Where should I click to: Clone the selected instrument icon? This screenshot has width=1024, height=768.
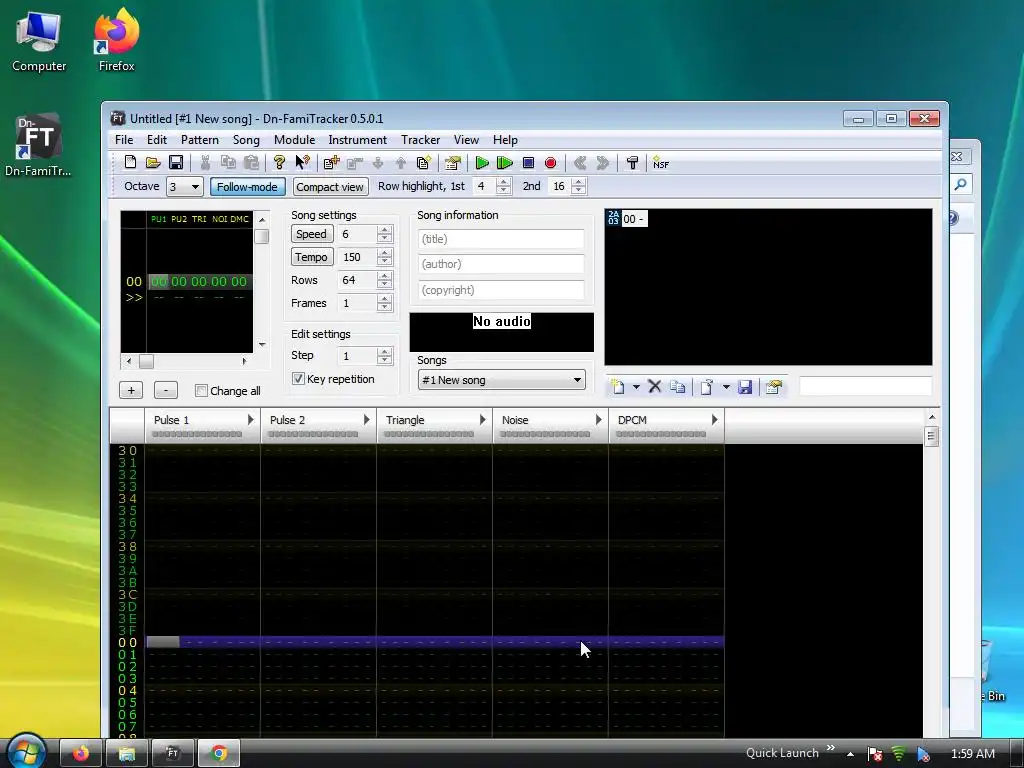[677, 387]
